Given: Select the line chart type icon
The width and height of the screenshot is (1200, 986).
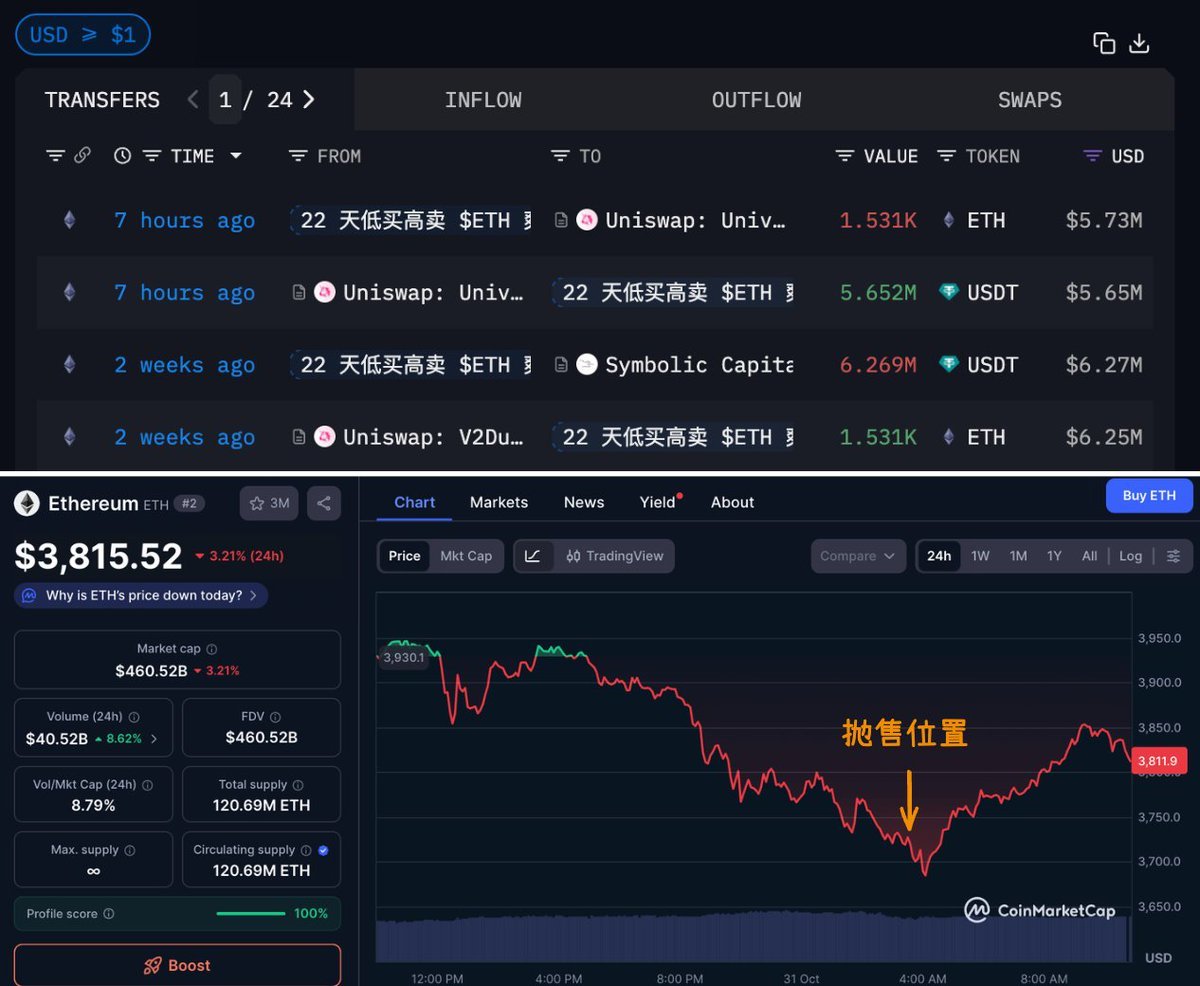Looking at the screenshot, I should click(533, 556).
